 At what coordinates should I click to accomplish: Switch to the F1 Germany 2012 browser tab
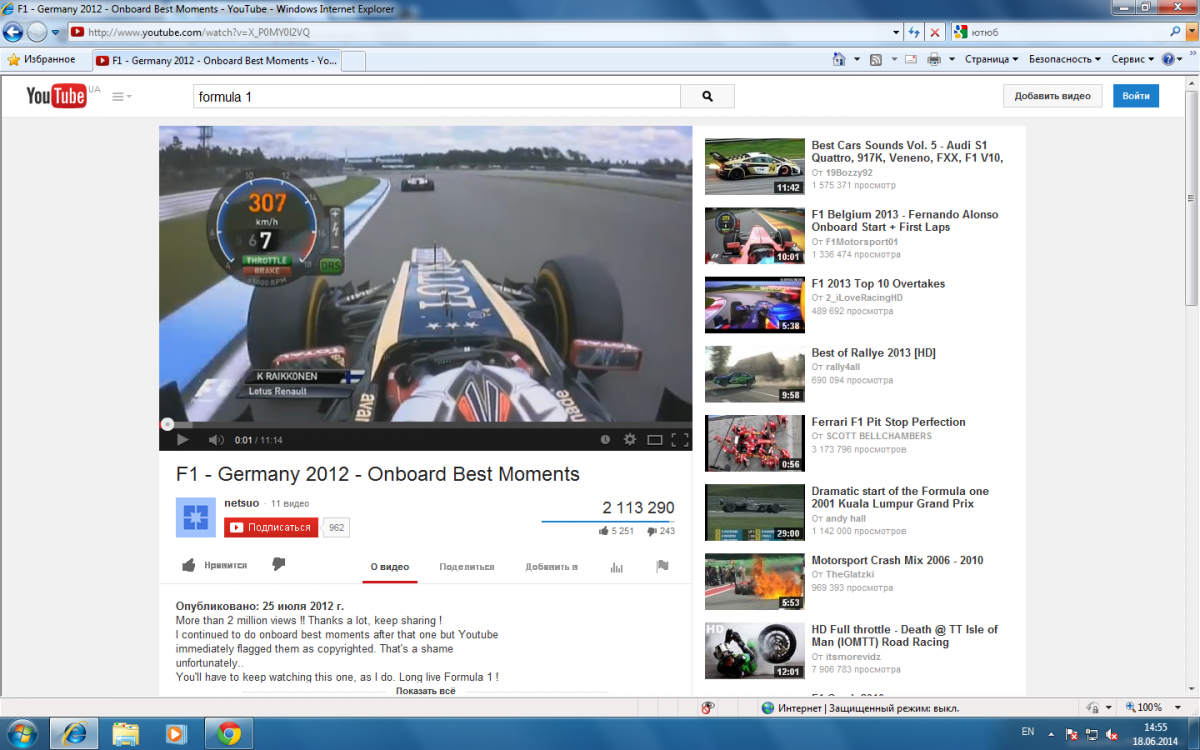(x=217, y=60)
